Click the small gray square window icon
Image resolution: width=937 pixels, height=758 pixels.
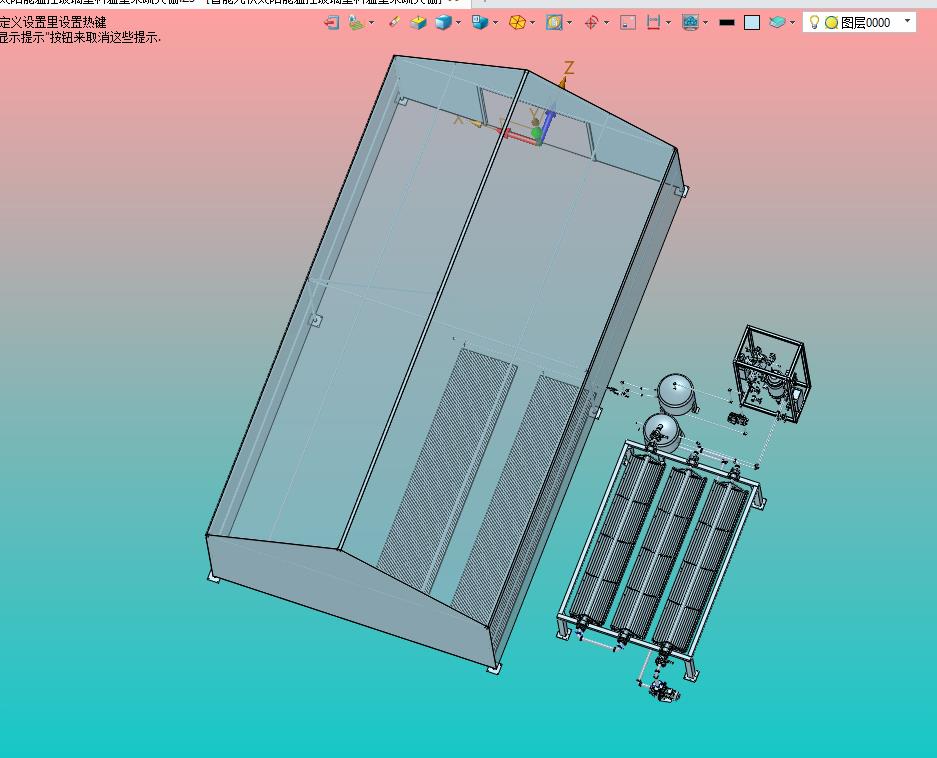click(x=628, y=23)
